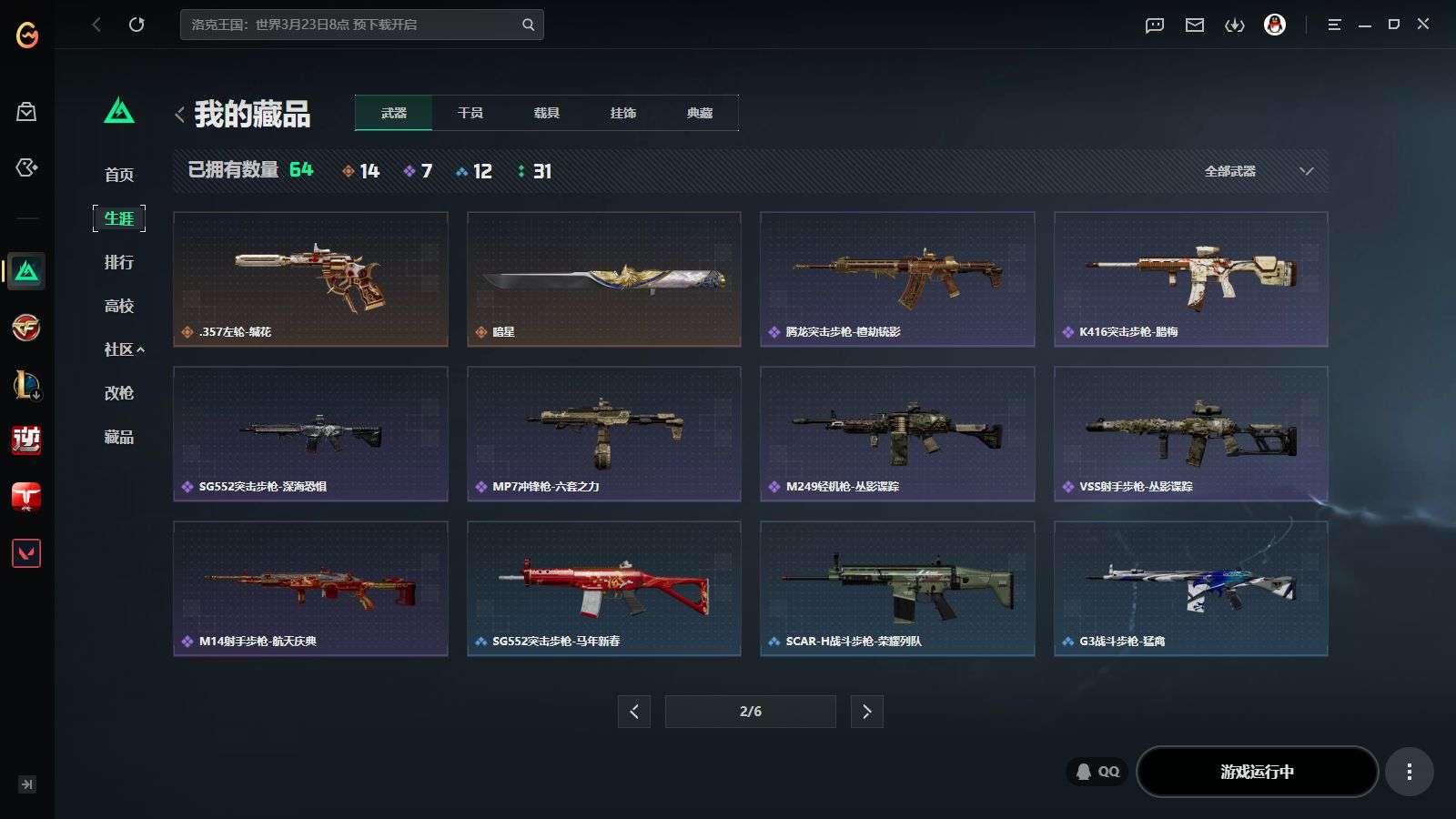Open the mail envelope icon

1195,25
